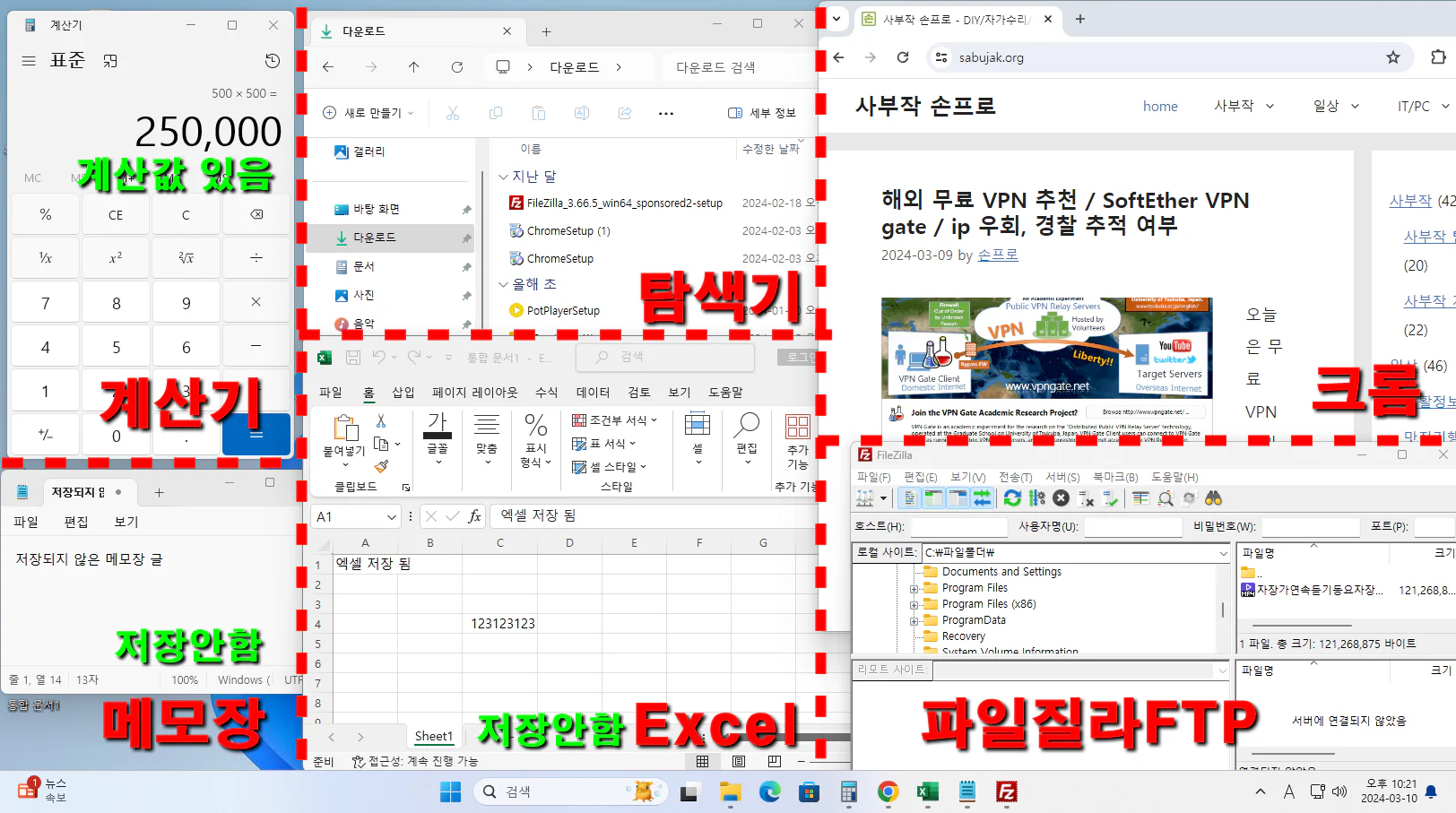Add new Notepad tab plus button
Image resolution: width=1456 pixels, height=813 pixels.
coord(159,492)
